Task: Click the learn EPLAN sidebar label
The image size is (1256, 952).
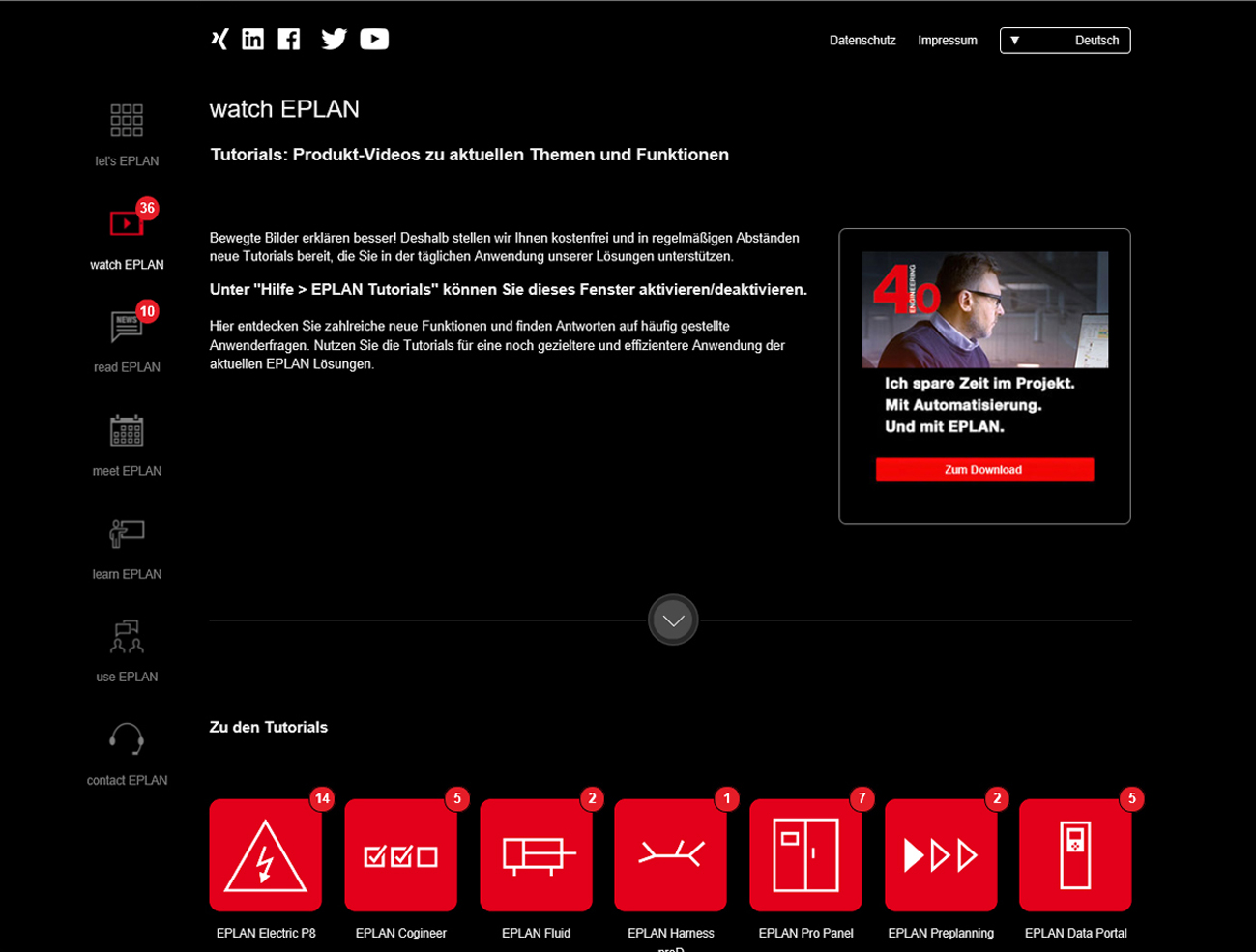Action: (x=127, y=574)
